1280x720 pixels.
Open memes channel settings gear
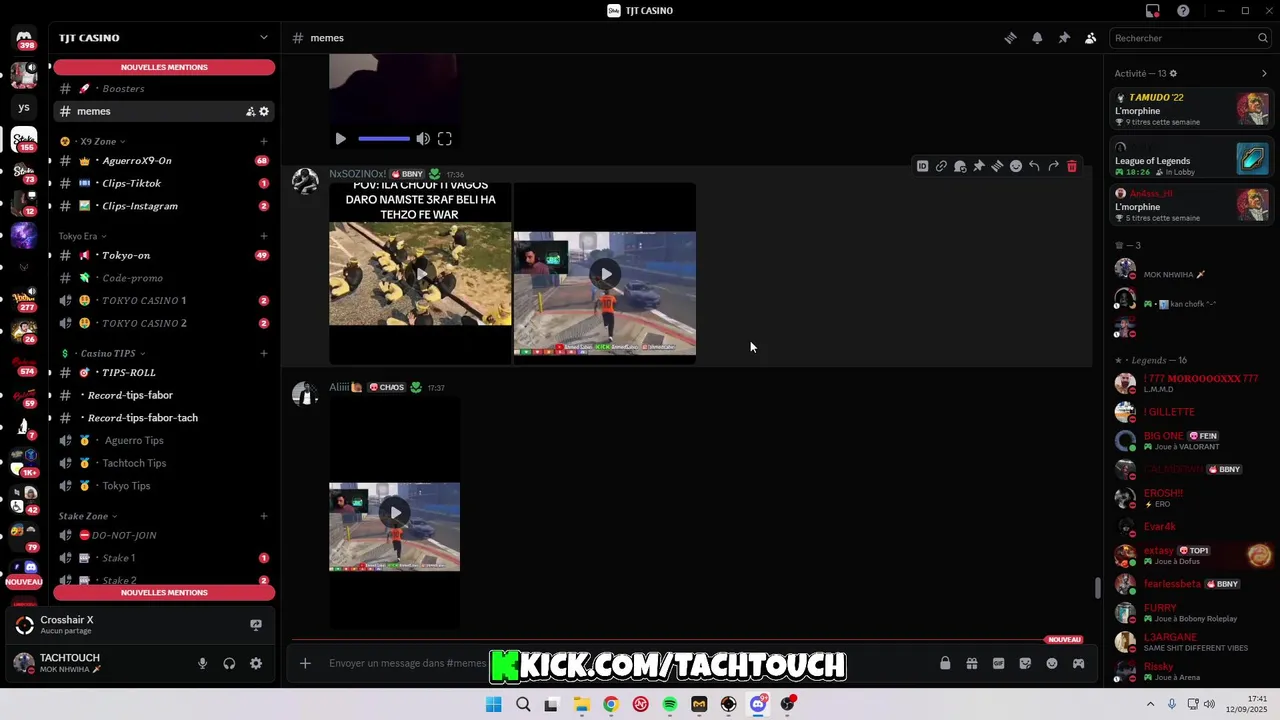tap(264, 111)
